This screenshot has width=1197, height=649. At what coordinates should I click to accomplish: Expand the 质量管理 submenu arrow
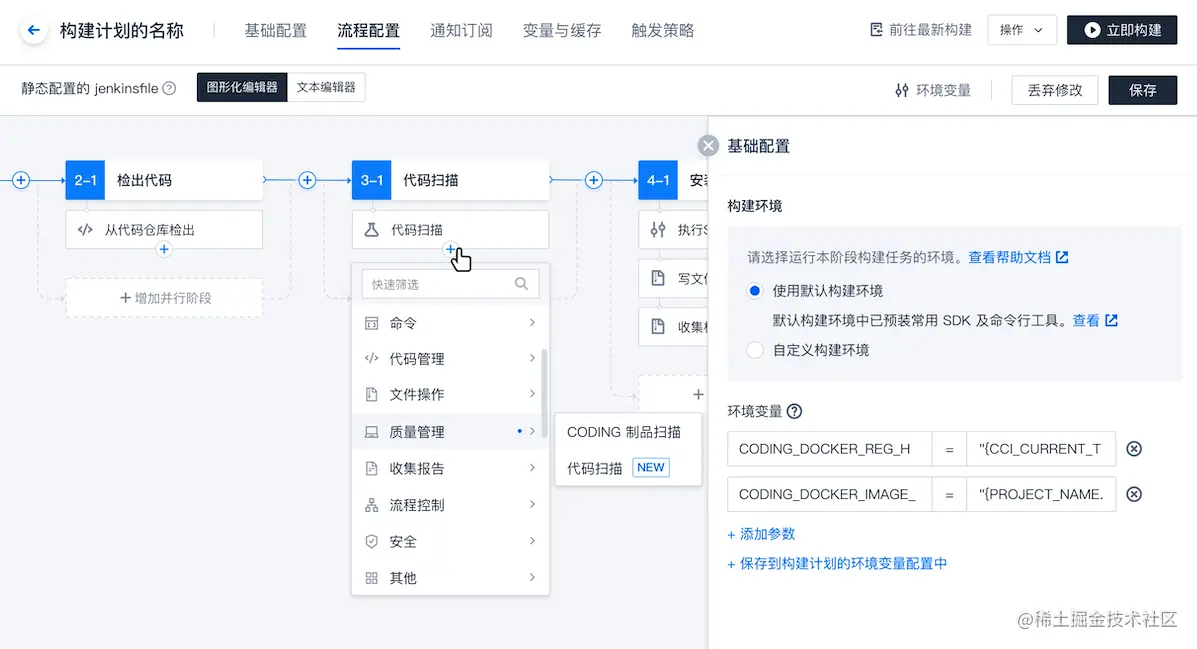[532, 431]
